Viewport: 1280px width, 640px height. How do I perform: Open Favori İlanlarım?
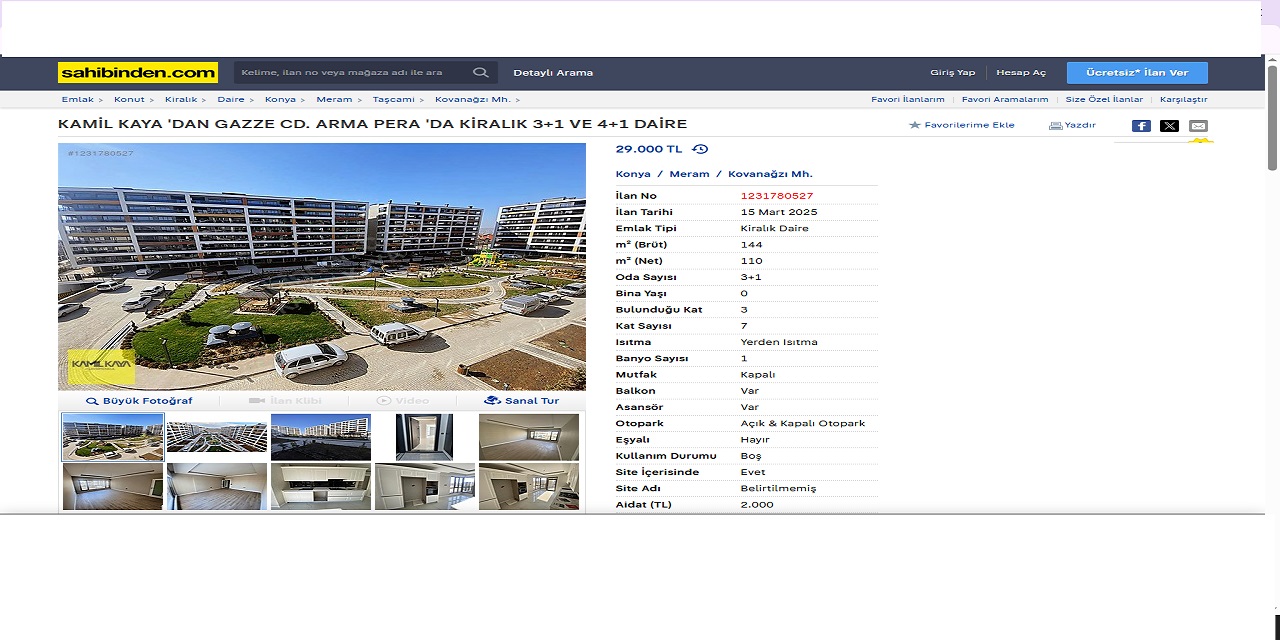[908, 99]
